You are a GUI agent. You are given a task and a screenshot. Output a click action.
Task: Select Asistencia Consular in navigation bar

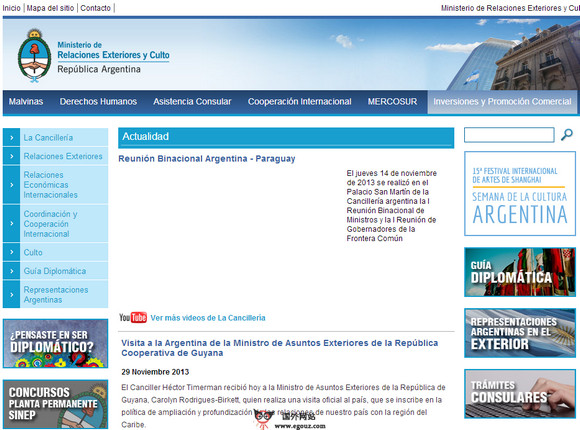192,101
